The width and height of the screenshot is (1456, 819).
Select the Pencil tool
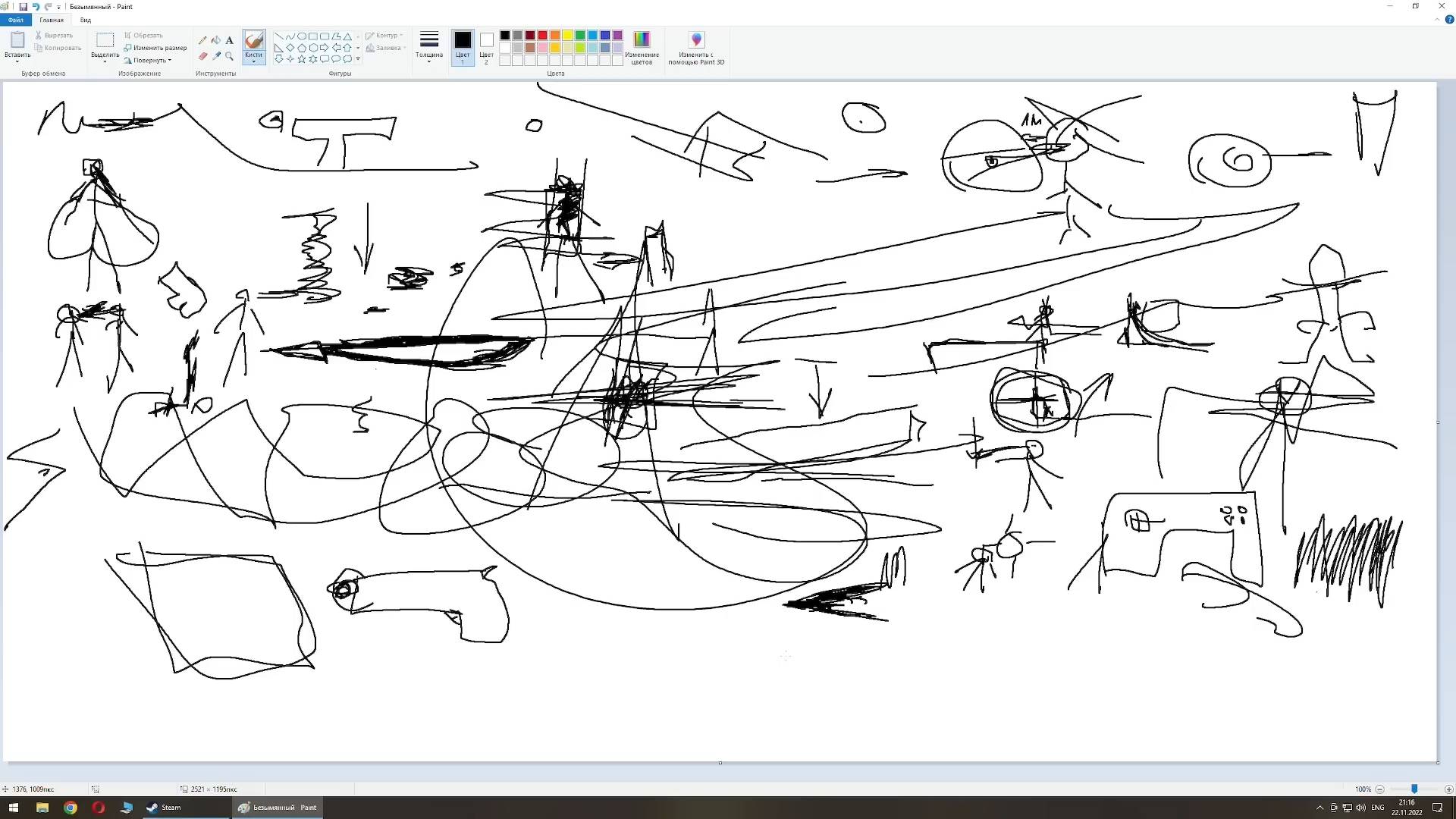[x=202, y=40]
